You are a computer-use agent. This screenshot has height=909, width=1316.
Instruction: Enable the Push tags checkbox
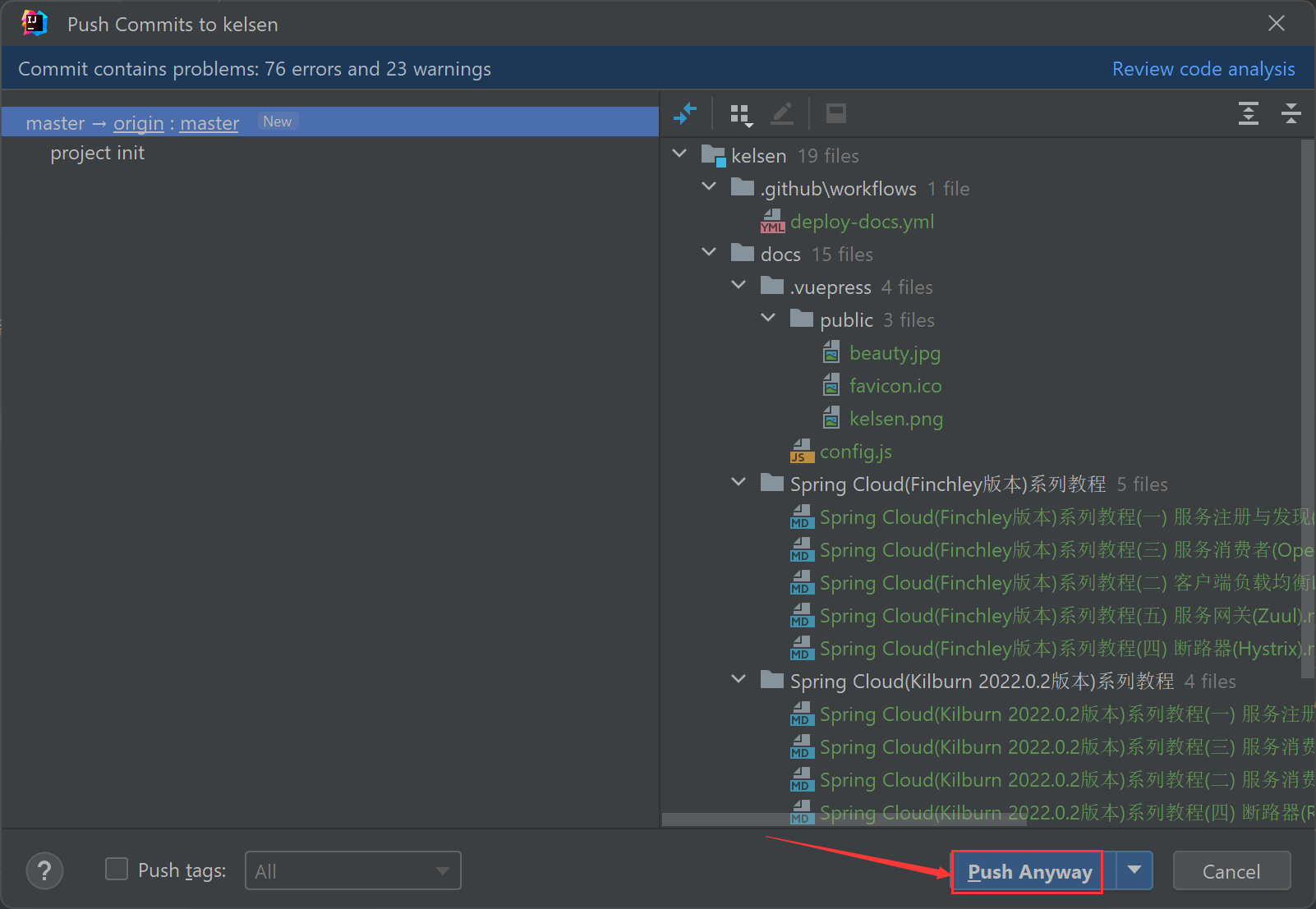click(117, 870)
